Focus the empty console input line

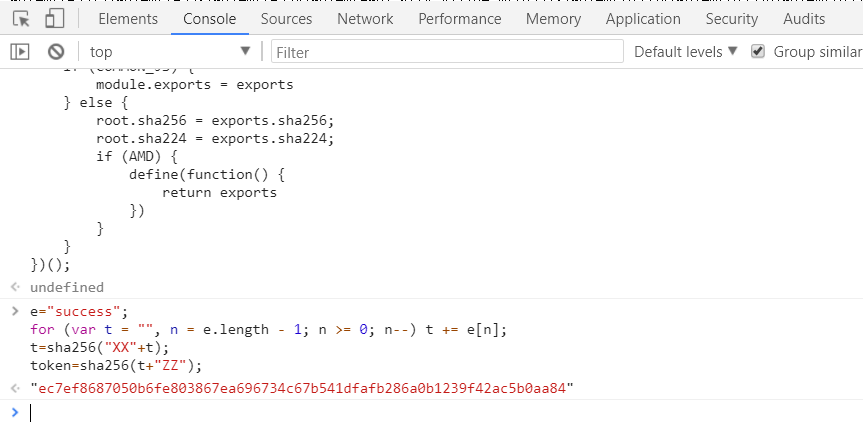tap(400, 412)
